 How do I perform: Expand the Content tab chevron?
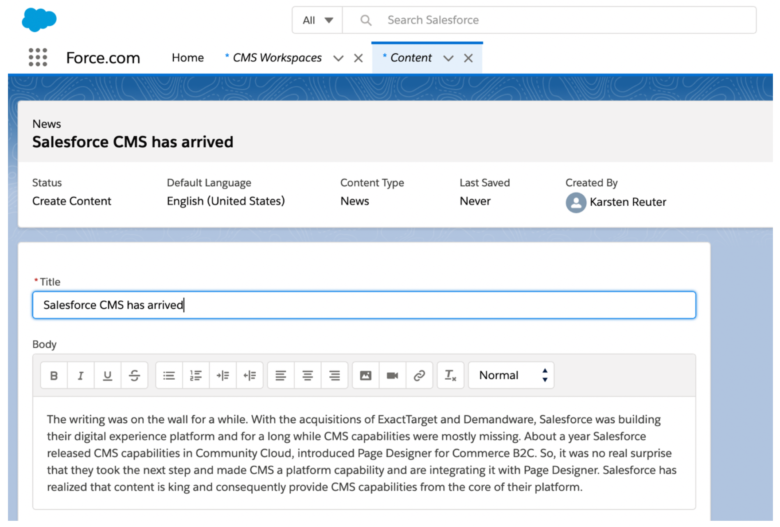(x=448, y=58)
